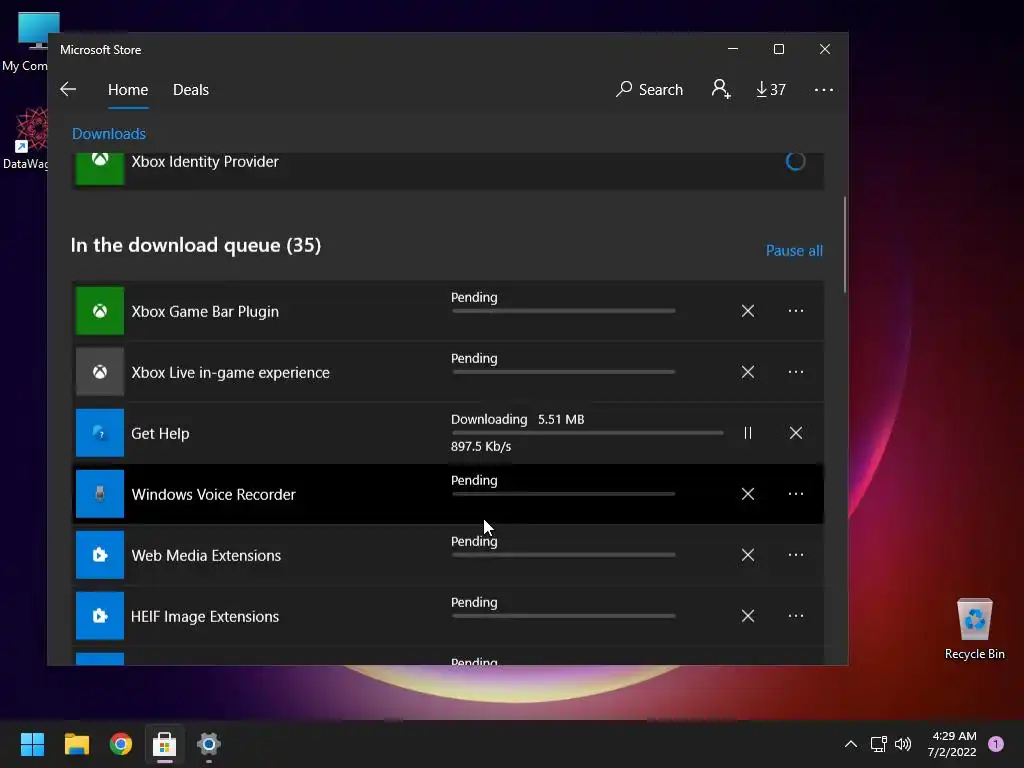Click the Xbox Identity Provider app icon
The width and height of the screenshot is (1024, 768).
[100, 168]
